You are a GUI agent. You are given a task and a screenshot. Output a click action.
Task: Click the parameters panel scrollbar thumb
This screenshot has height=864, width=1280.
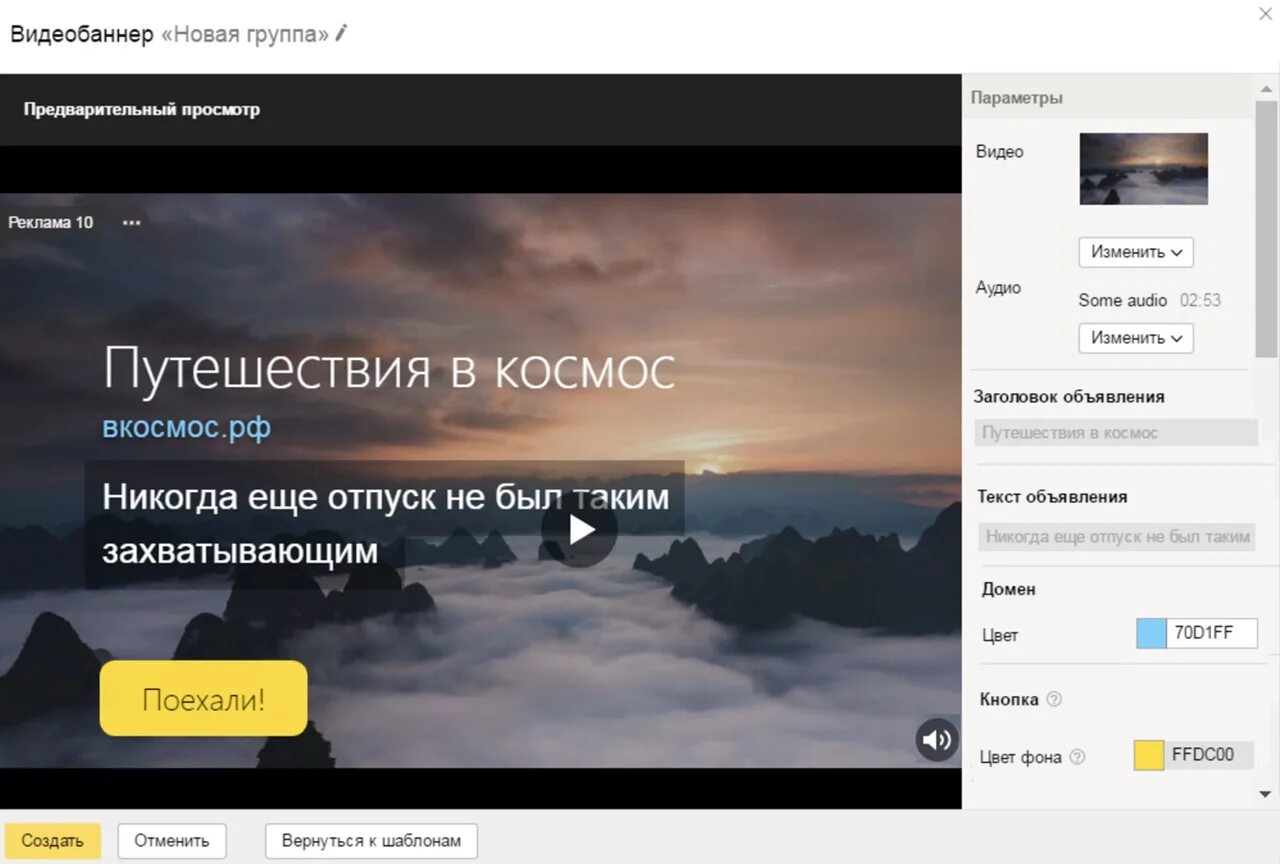pos(1267,229)
